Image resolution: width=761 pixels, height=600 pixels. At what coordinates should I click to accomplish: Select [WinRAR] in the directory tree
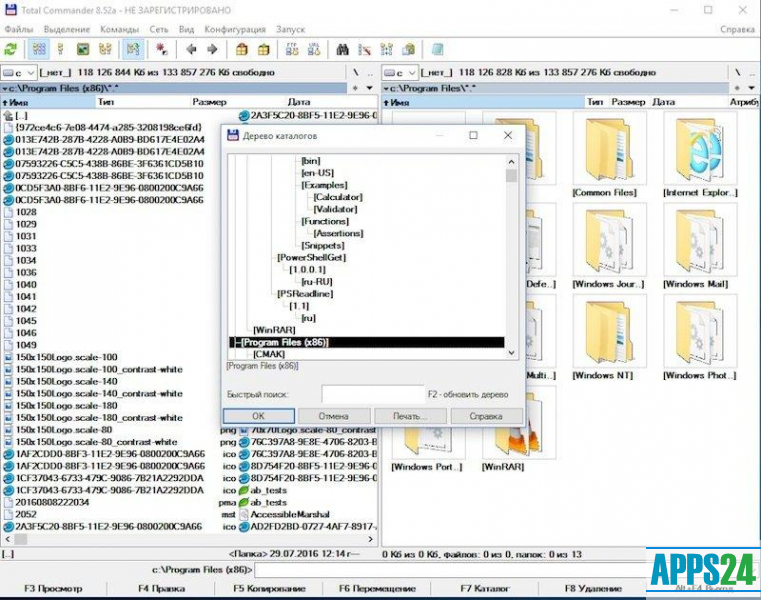tap(274, 330)
